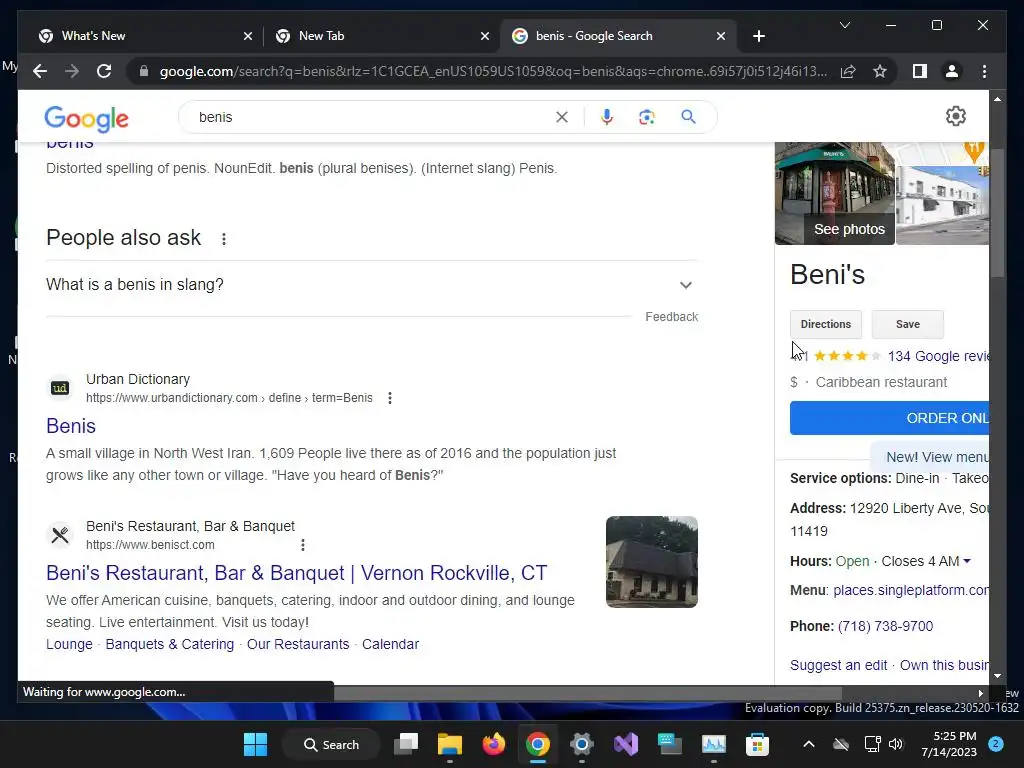Open Banquets & Catering sitelink

170,644
